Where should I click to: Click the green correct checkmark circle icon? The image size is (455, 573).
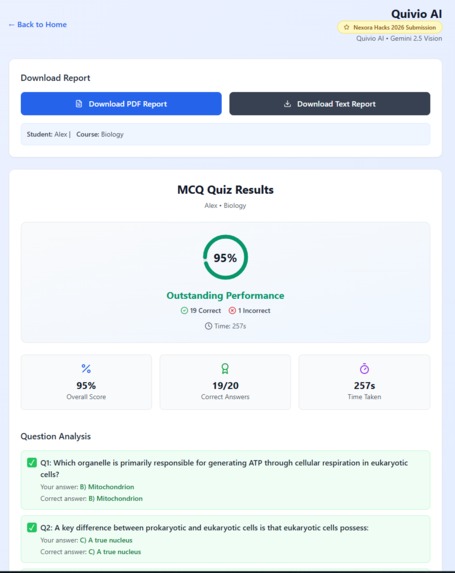[x=184, y=311]
